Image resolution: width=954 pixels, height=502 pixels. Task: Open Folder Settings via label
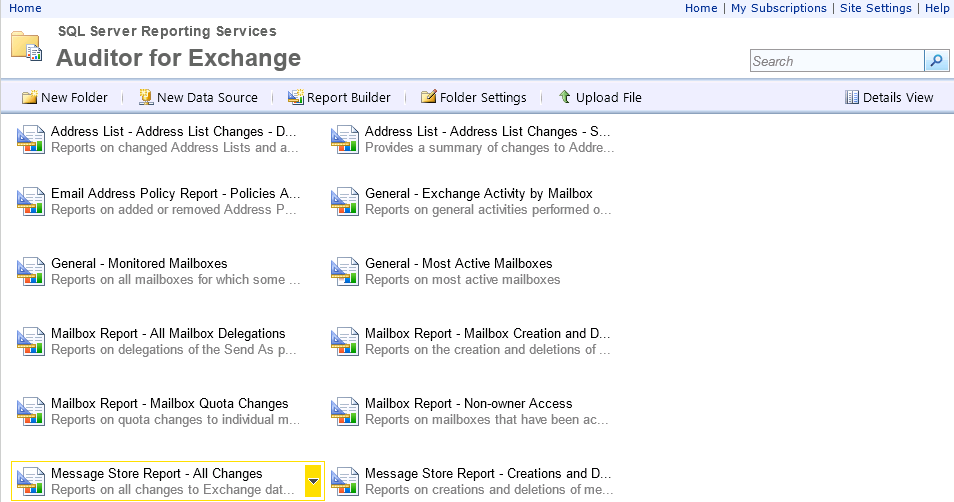pyautogui.click(x=483, y=97)
